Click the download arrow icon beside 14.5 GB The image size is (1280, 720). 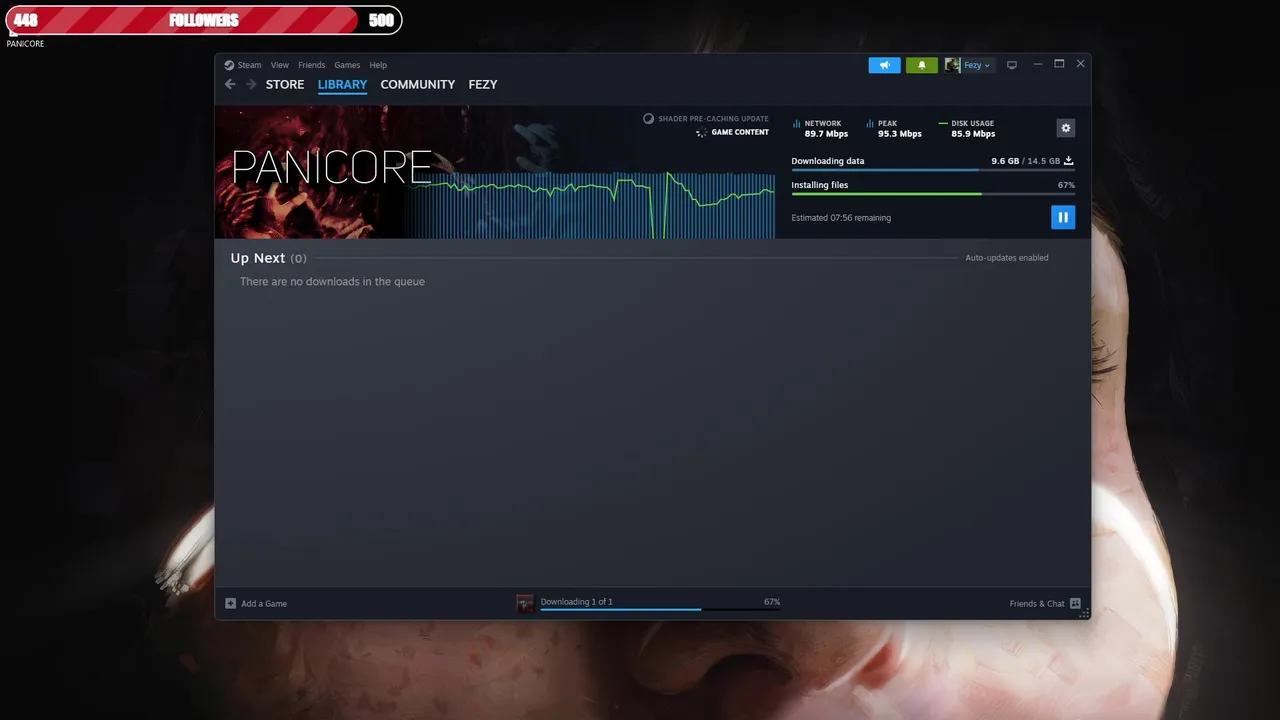point(1069,161)
